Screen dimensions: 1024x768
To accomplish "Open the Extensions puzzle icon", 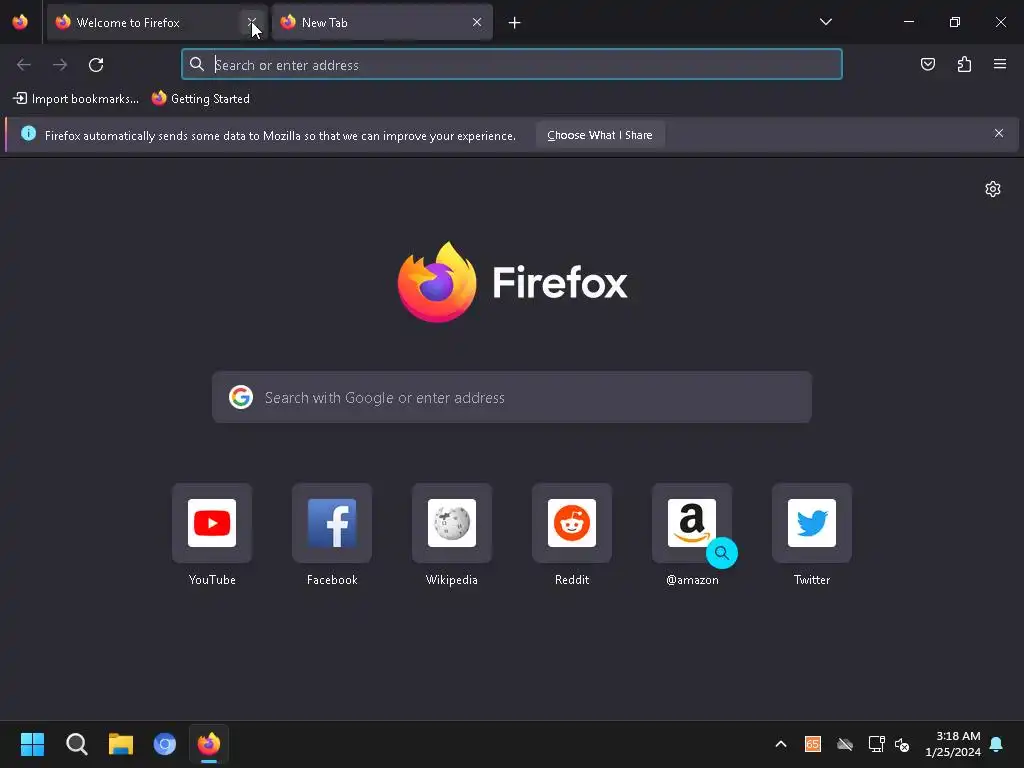I will (x=964, y=64).
